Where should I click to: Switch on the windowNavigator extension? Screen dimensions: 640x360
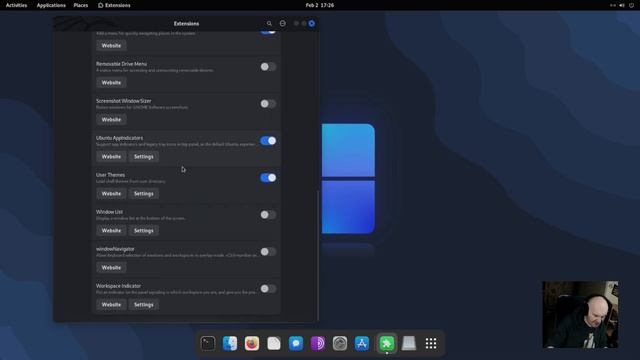268,252
